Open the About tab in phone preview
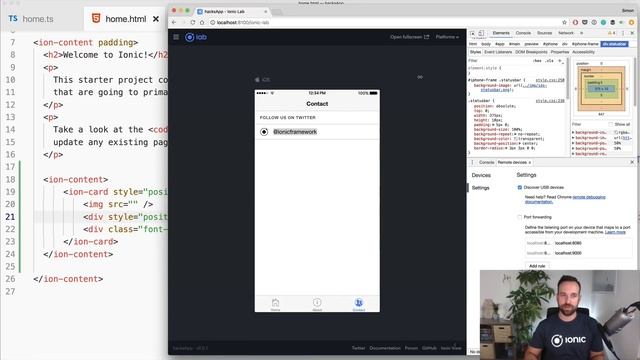640x360 pixels. [317, 304]
